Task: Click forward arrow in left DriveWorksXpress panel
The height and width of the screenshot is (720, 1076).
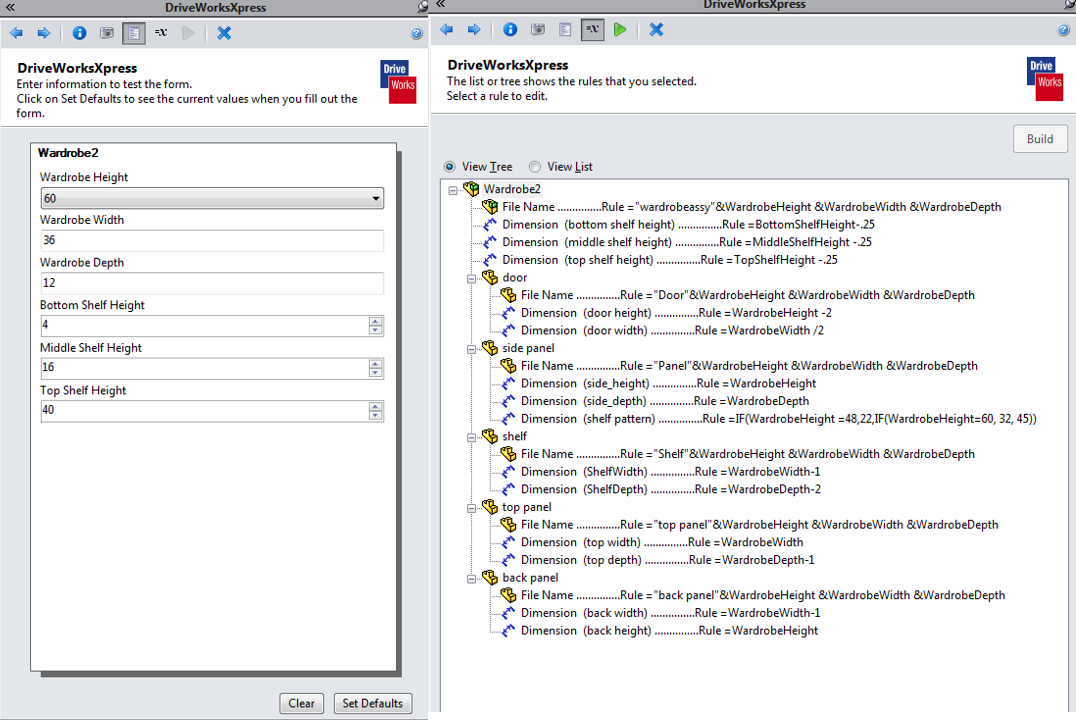Action: (x=43, y=33)
